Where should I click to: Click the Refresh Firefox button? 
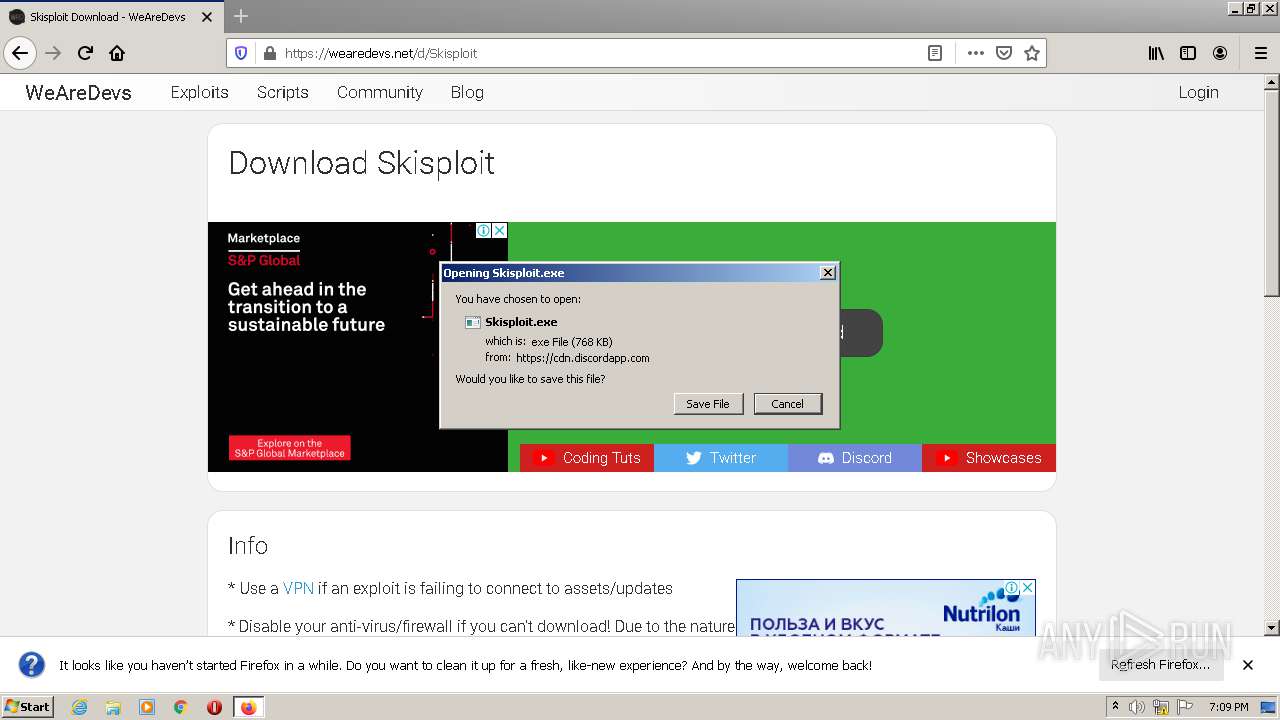pyautogui.click(x=1160, y=665)
